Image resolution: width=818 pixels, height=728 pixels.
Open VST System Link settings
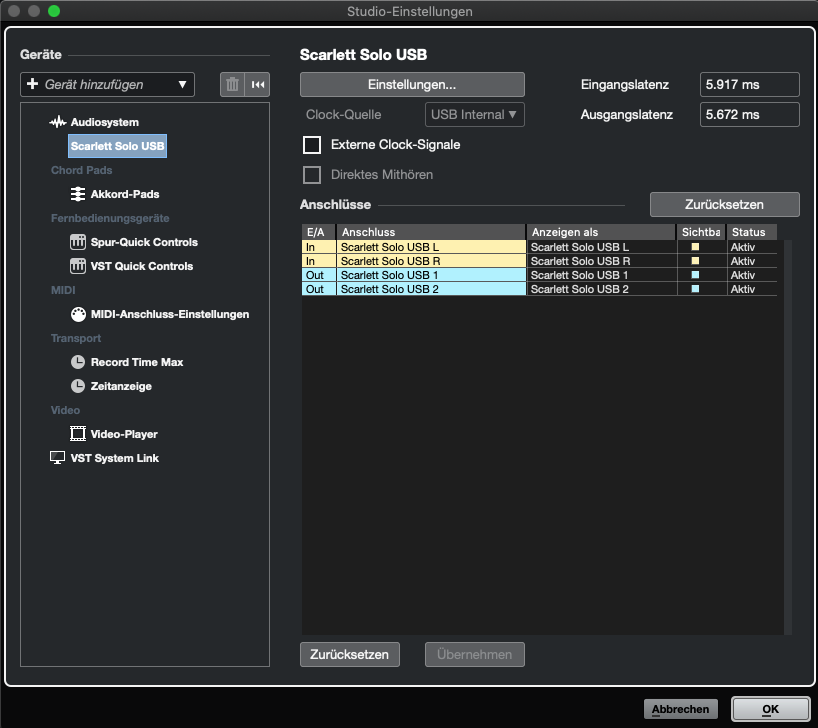[115, 458]
